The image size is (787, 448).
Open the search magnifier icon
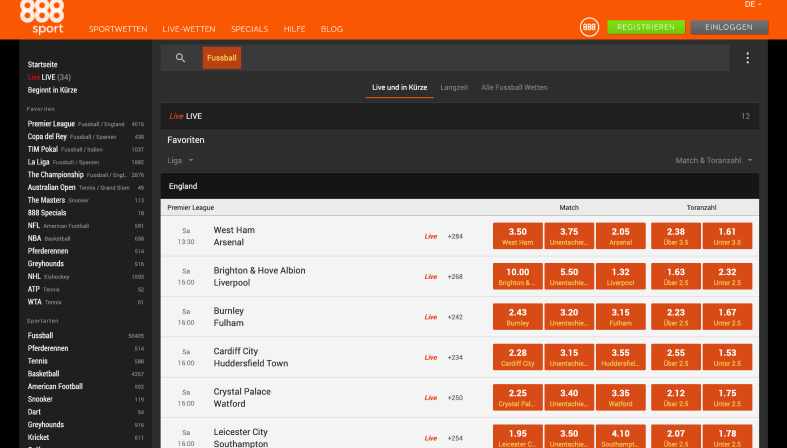(x=181, y=58)
